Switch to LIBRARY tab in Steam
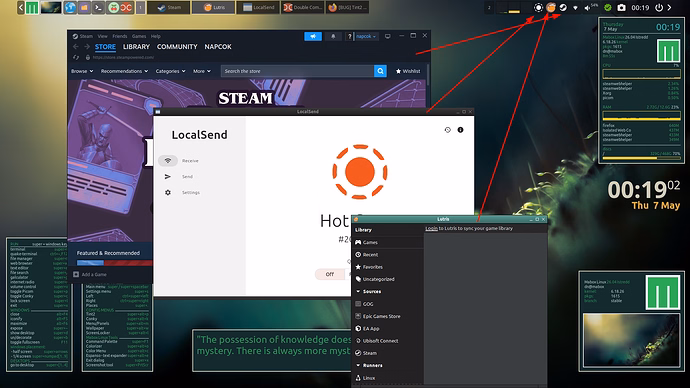690x388 pixels. pyautogui.click(x=136, y=47)
